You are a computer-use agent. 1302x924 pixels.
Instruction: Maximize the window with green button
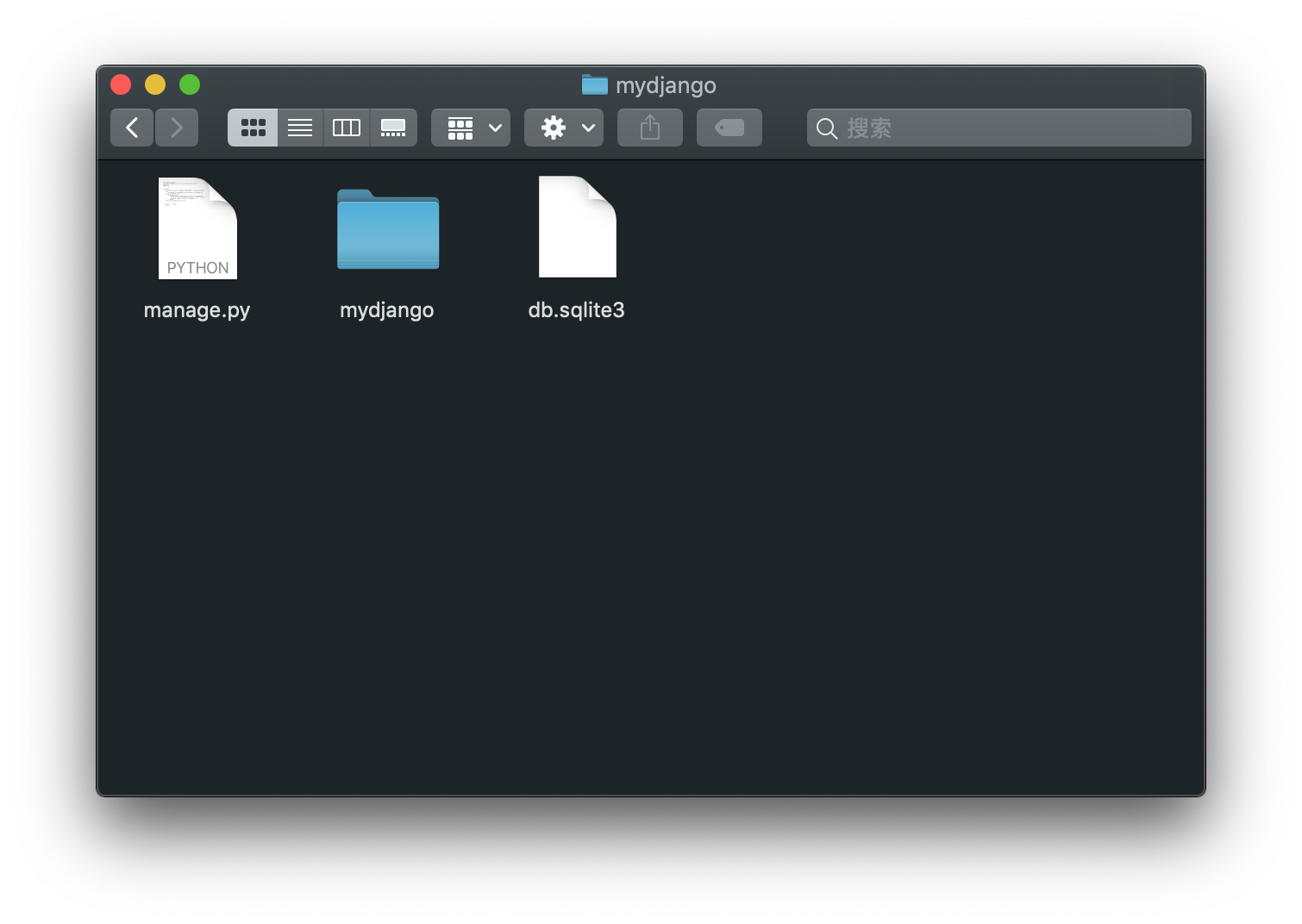point(190,84)
